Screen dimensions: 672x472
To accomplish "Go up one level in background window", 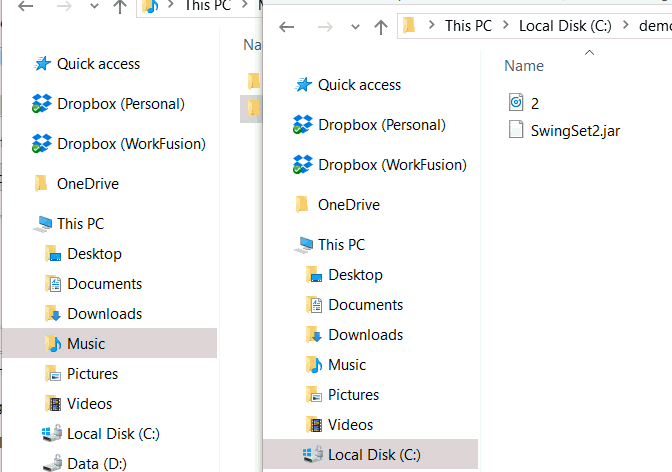I will pos(120,6).
